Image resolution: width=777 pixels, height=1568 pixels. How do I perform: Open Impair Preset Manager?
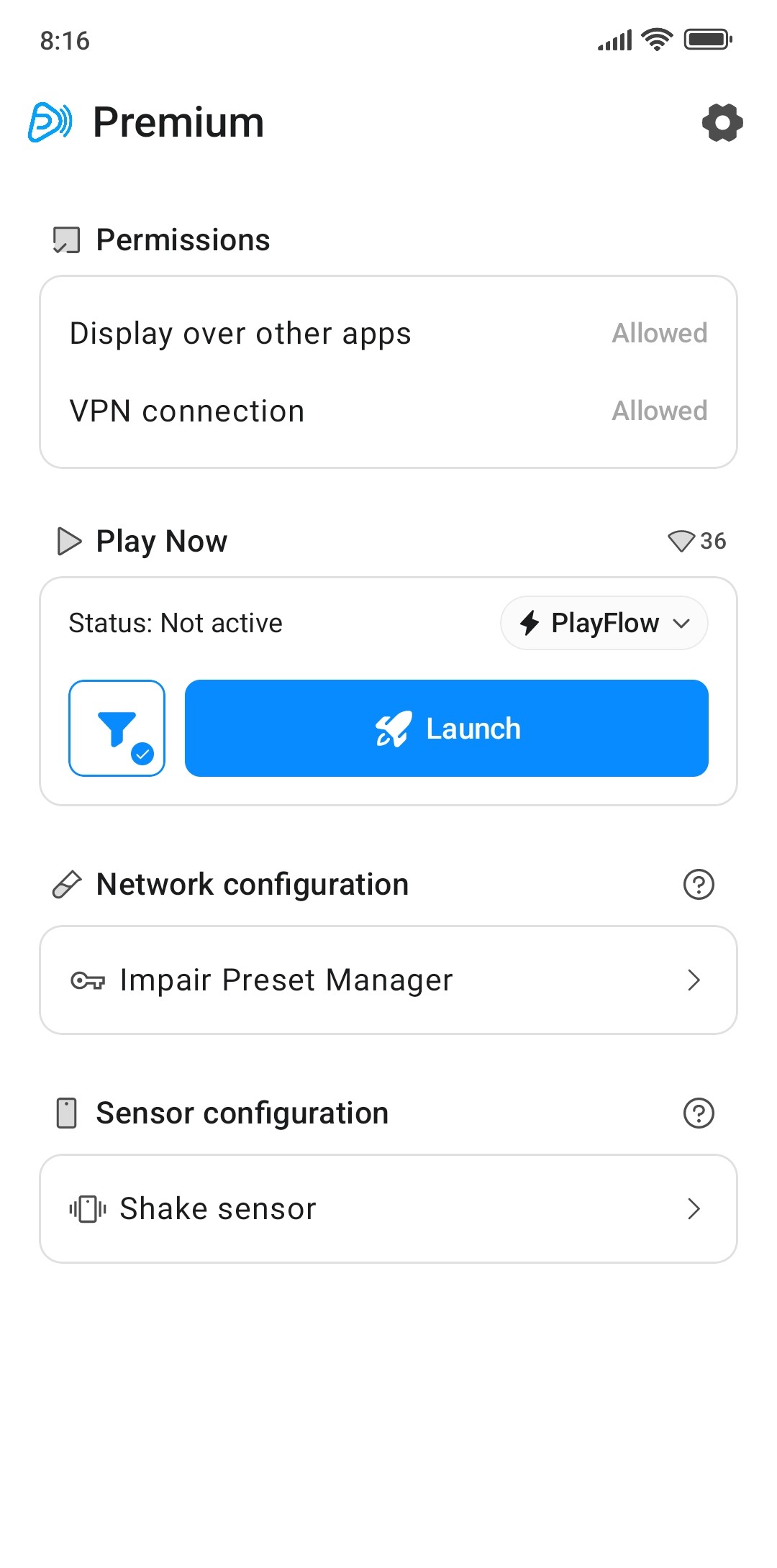286,980
